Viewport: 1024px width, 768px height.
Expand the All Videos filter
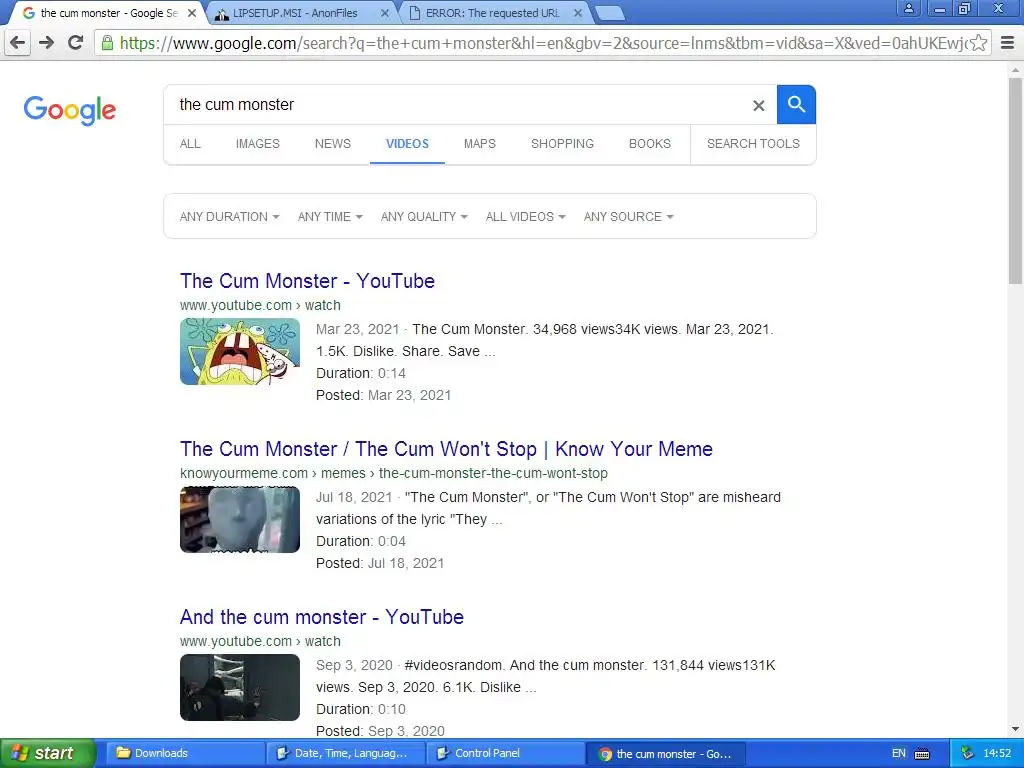525,217
